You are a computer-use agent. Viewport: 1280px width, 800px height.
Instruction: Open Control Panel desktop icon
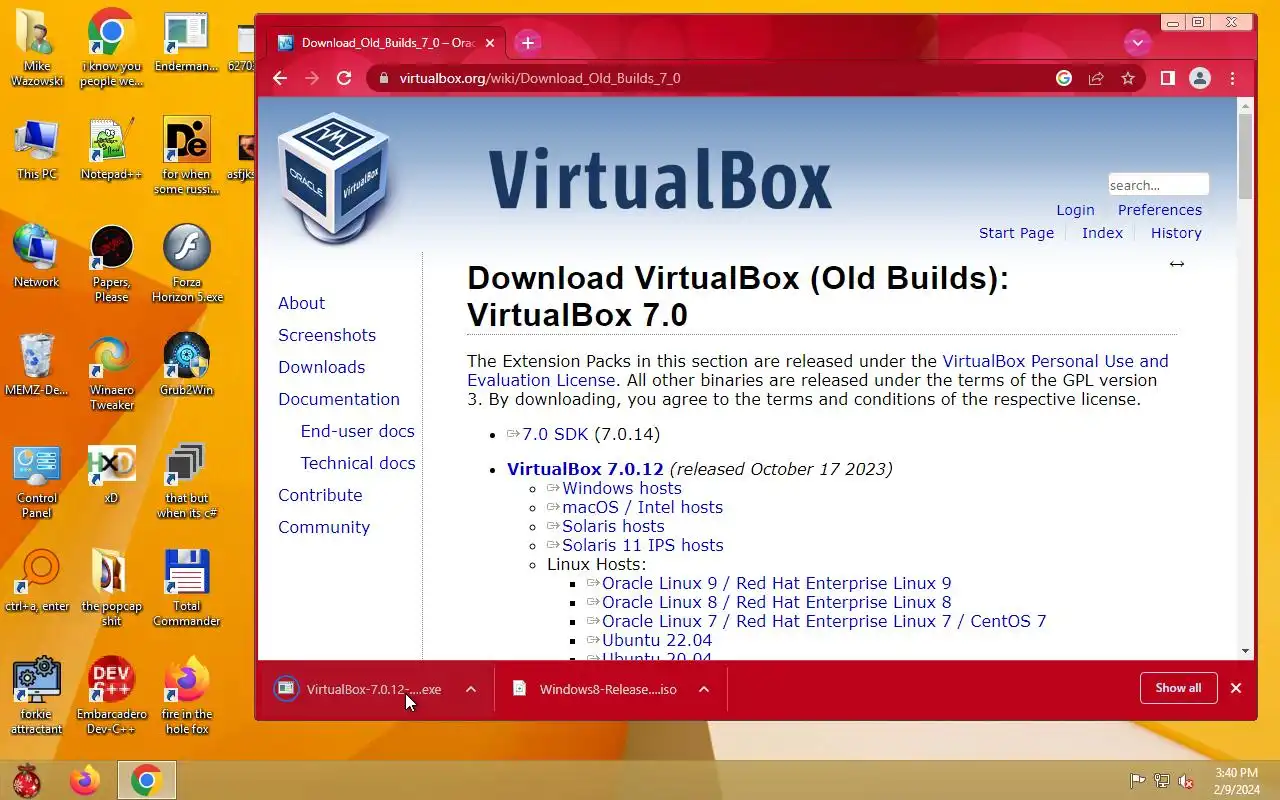(37, 482)
